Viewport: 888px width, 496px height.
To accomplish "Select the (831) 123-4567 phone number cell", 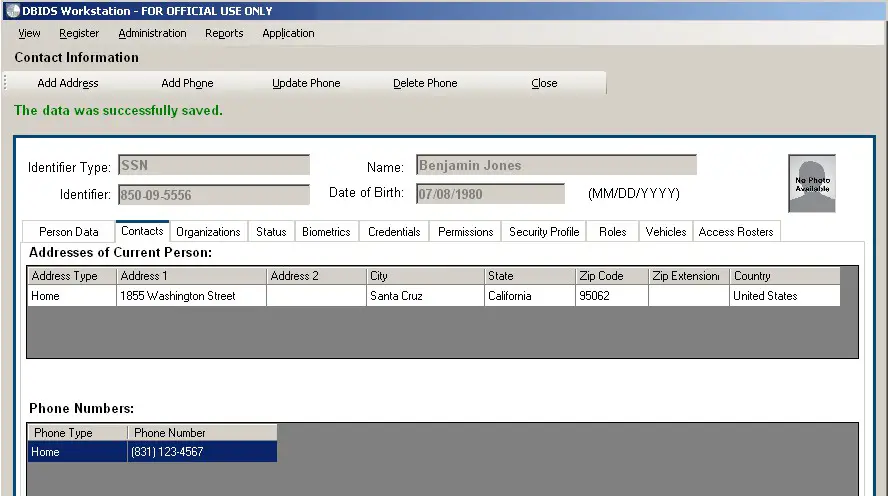I will pos(202,452).
